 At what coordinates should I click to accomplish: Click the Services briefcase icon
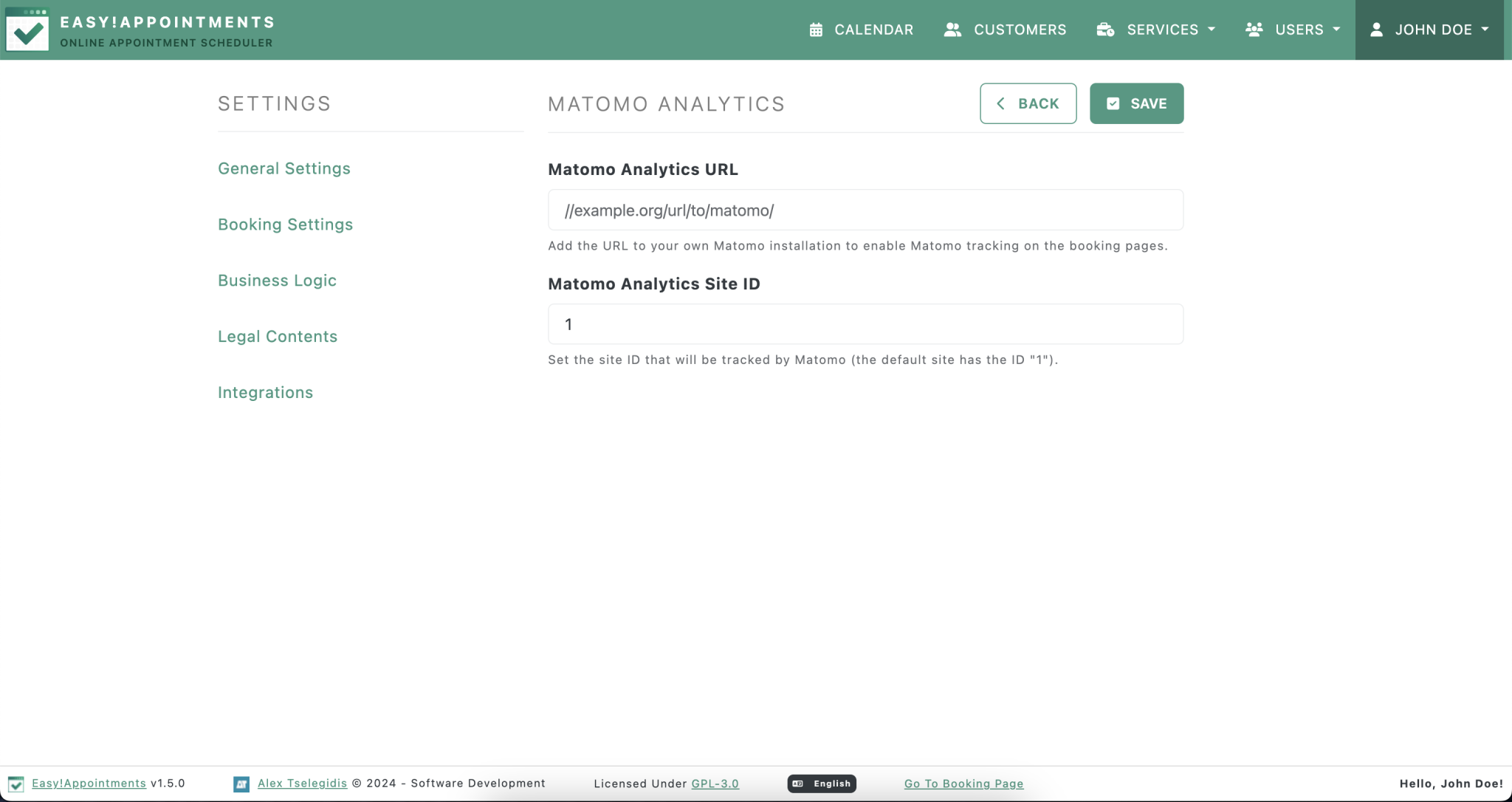pyautogui.click(x=1104, y=30)
